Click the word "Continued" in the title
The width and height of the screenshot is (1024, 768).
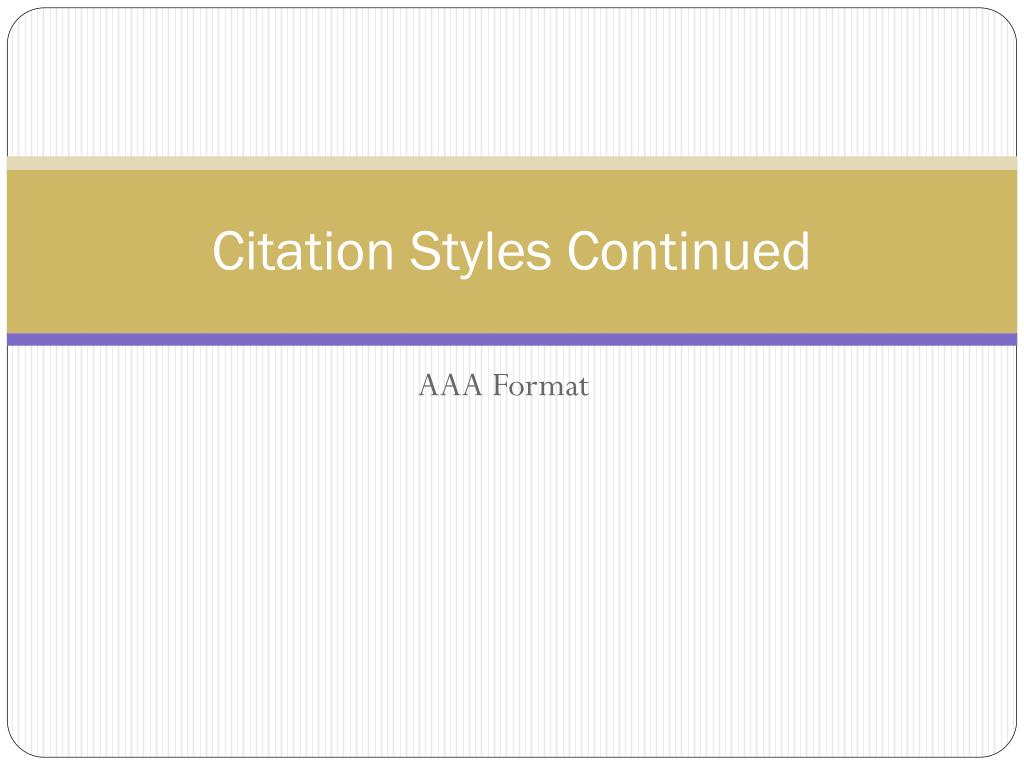click(x=688, y=251)
